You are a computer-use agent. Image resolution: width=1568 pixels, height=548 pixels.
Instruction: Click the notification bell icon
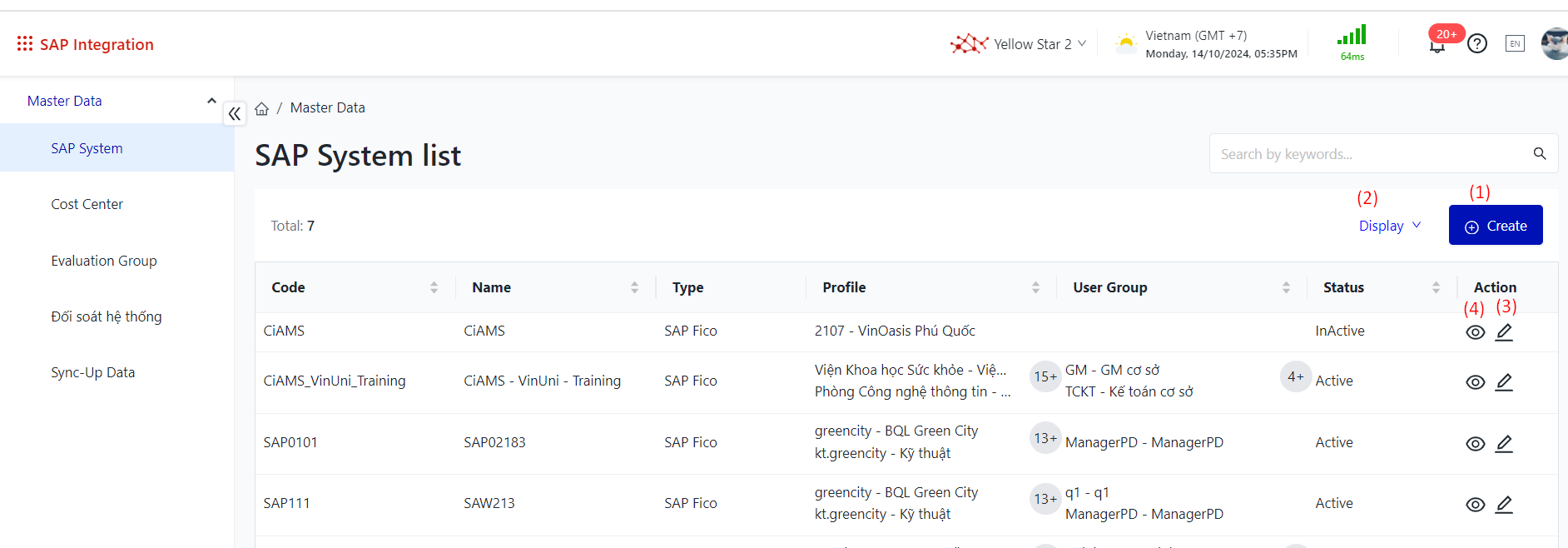(x=1437, y=46)
